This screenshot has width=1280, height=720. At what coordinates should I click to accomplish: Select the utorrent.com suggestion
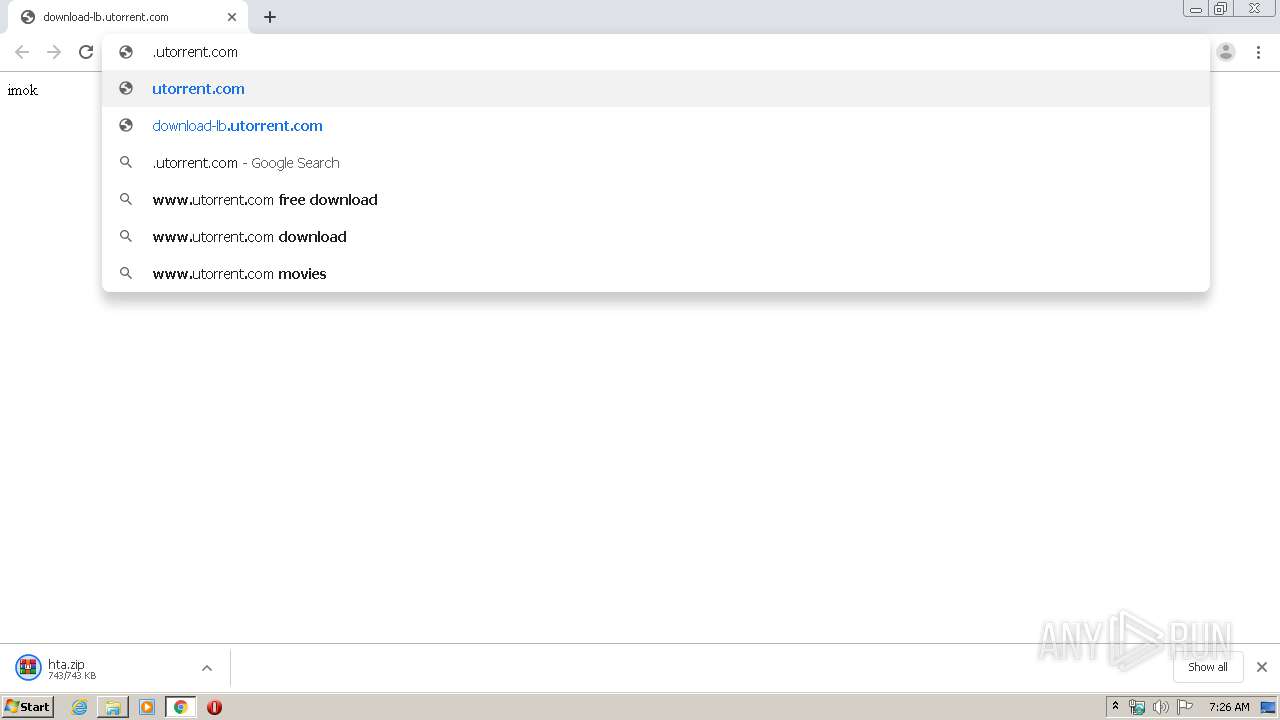pyautogui.click(x=656, y=88)
